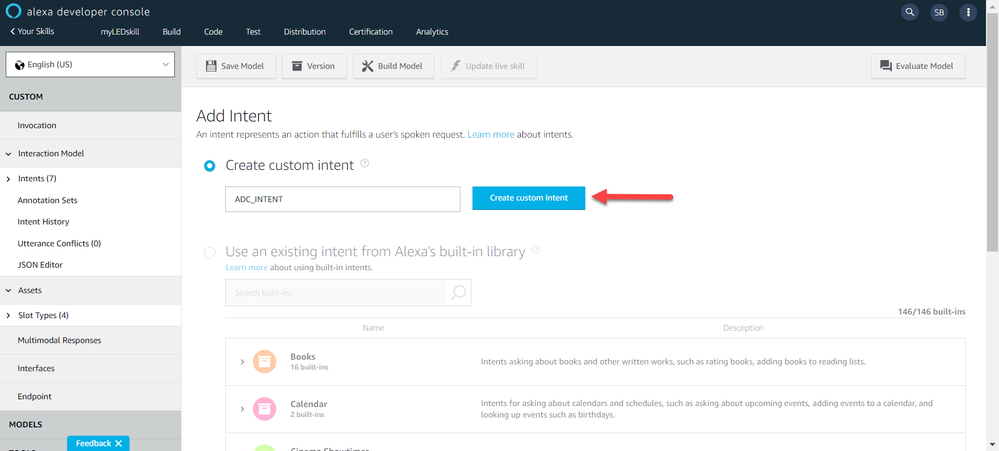Open Endpoint in sidebar
The height and width of the screenshot is (451, 999).
coord(34,396)
